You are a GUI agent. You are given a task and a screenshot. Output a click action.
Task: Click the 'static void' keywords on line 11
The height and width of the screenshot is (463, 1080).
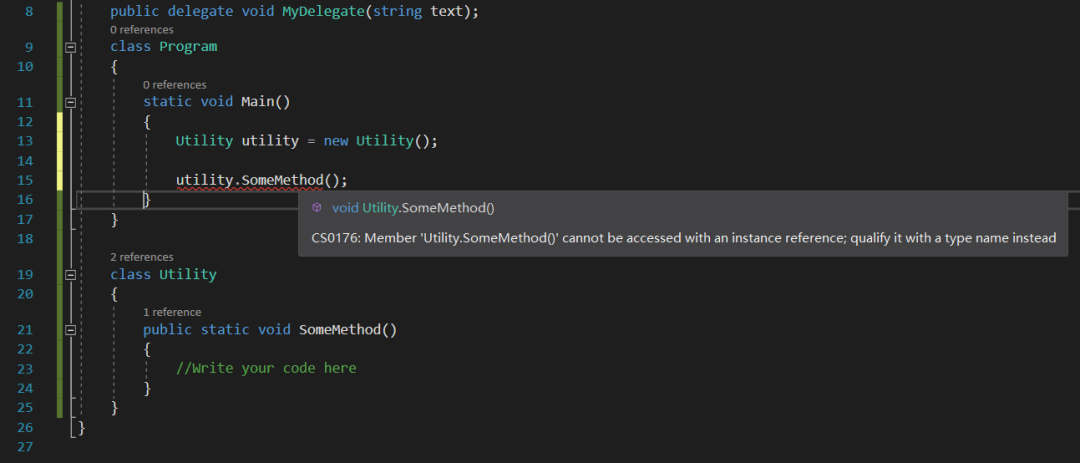tap(188, 102)
